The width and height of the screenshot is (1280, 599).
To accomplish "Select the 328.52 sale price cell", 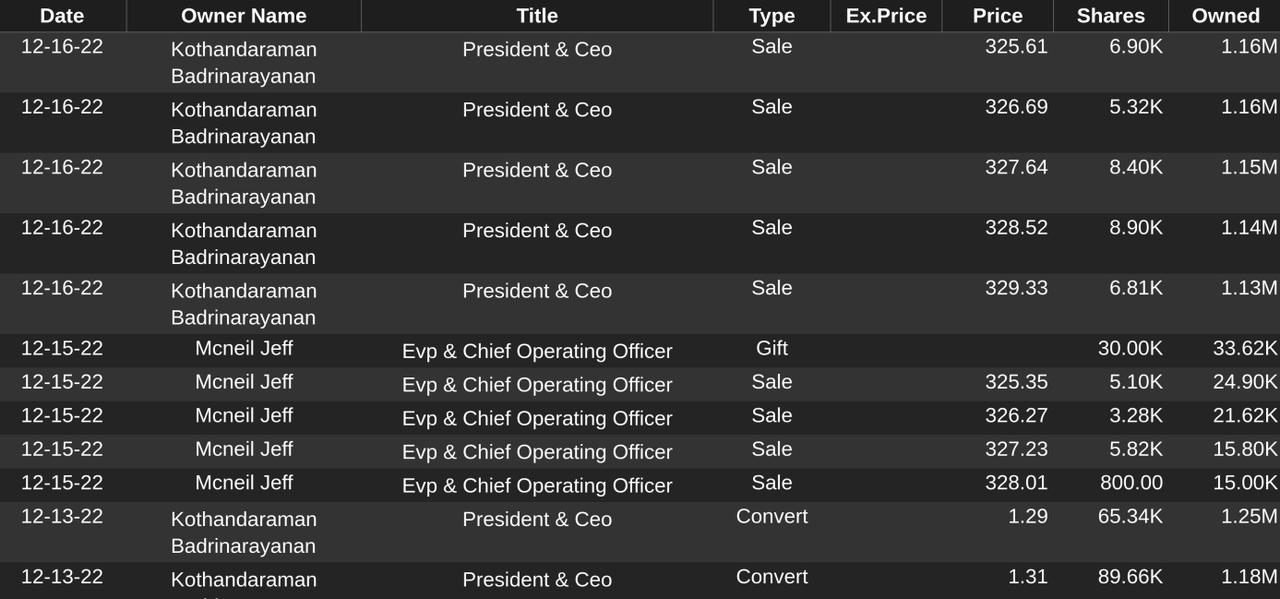I will 1016,228.
